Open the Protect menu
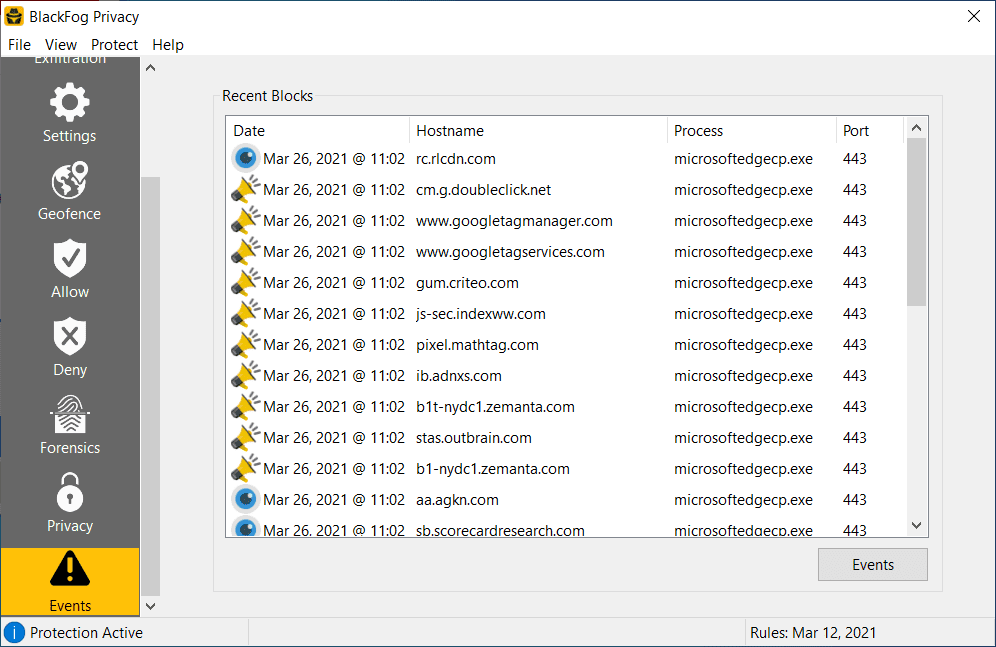Viewport: 996px width, 647px height. pyautogui.click(x=114, y=45)
